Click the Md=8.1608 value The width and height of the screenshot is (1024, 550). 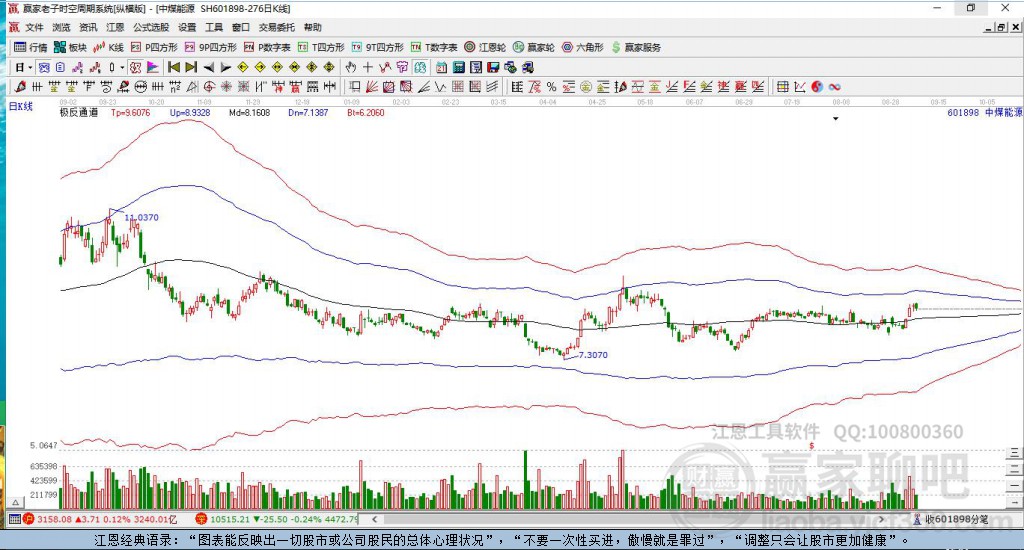pyautogui.click(x=249, y=112)
